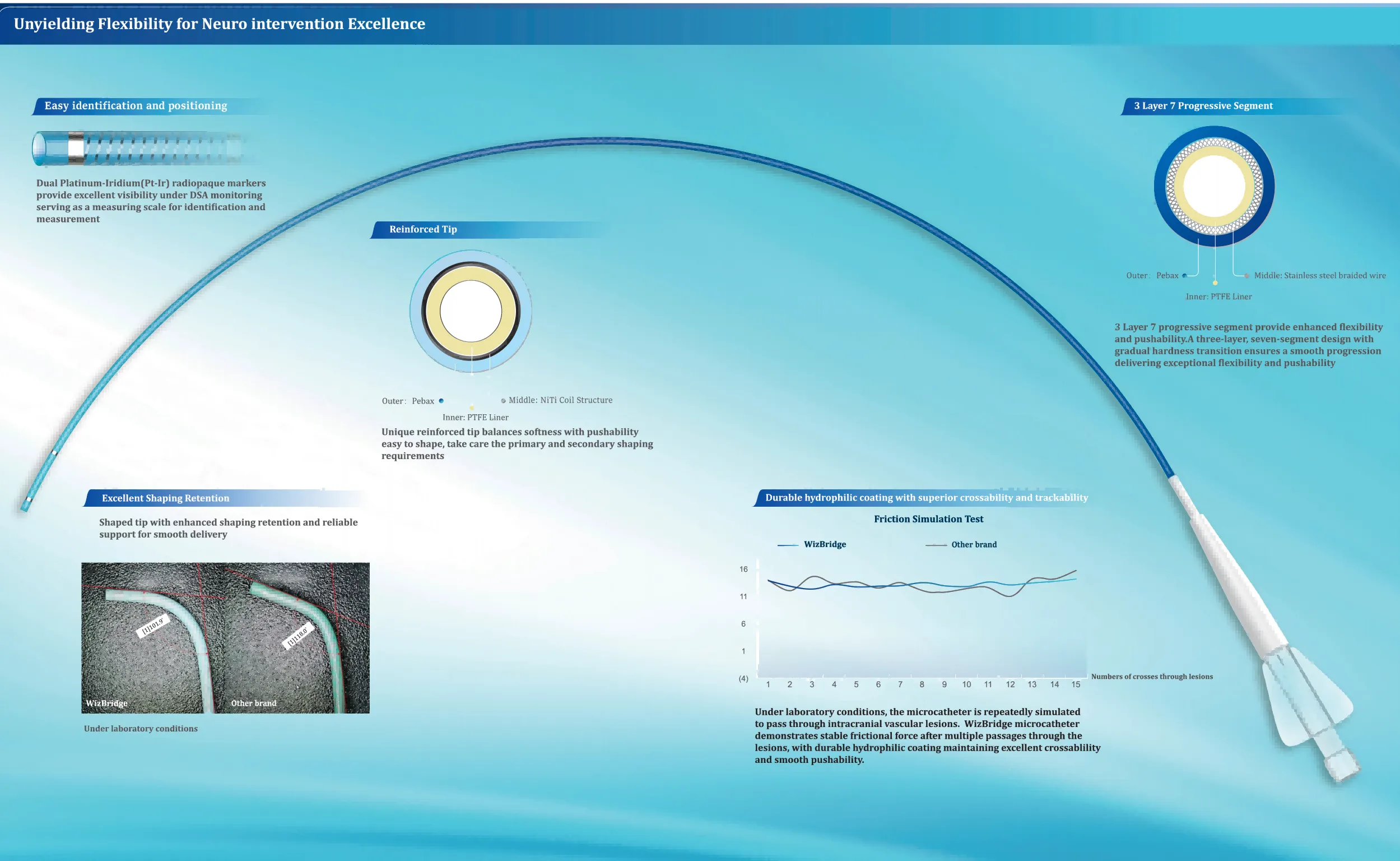Click the Inner: PTFE Liner label link

[477, 418]
